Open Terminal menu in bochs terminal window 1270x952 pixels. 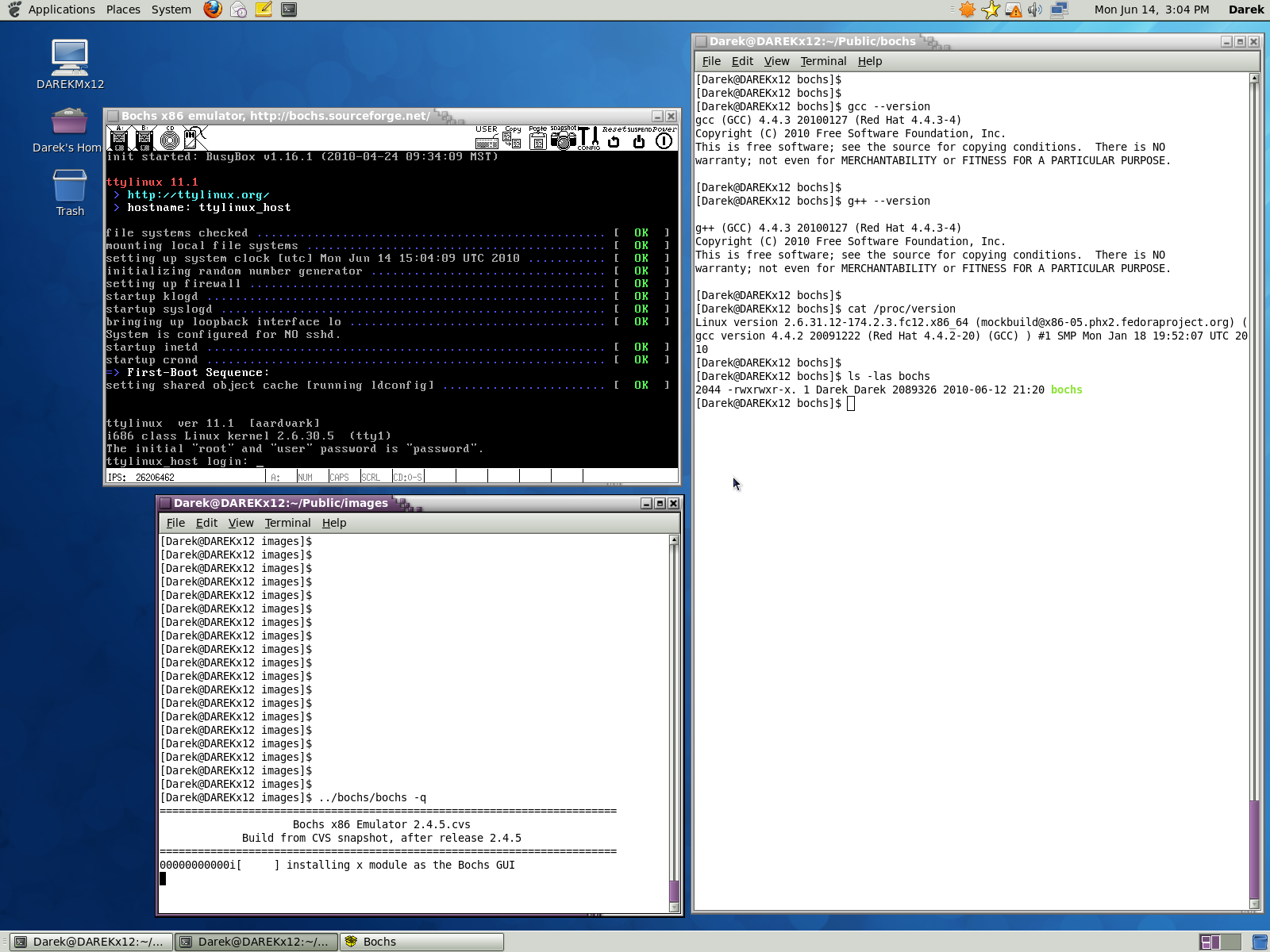(823, 61)
